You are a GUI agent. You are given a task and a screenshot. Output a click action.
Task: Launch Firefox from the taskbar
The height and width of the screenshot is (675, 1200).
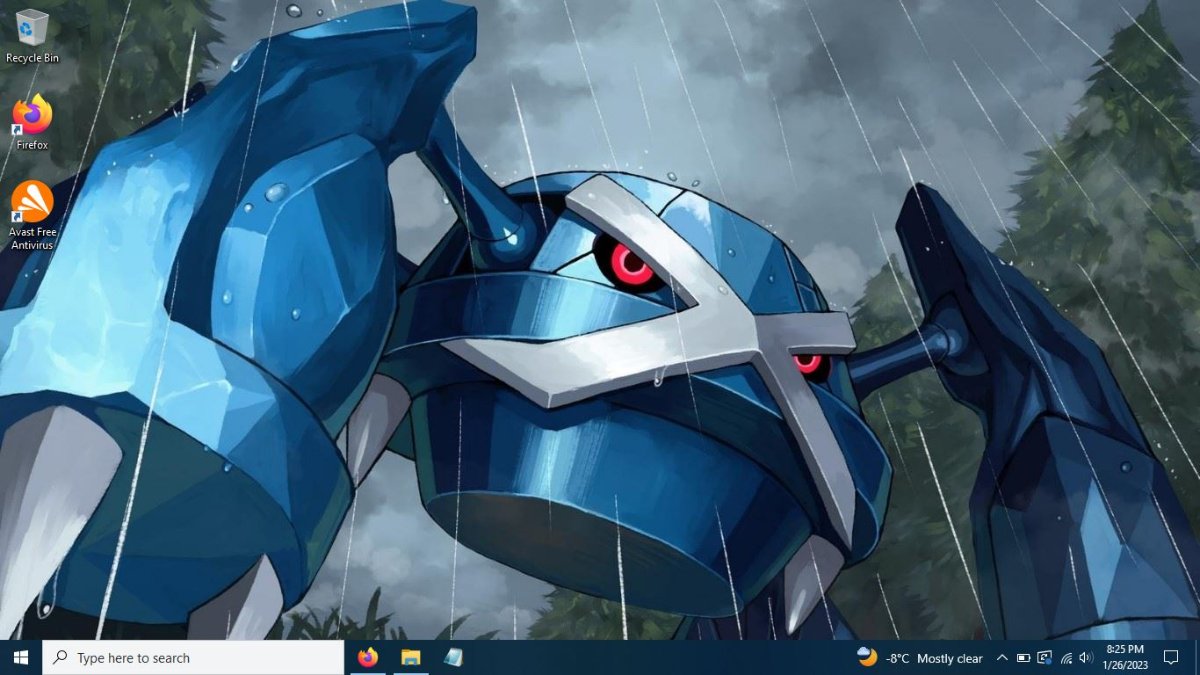coord(368,658)
